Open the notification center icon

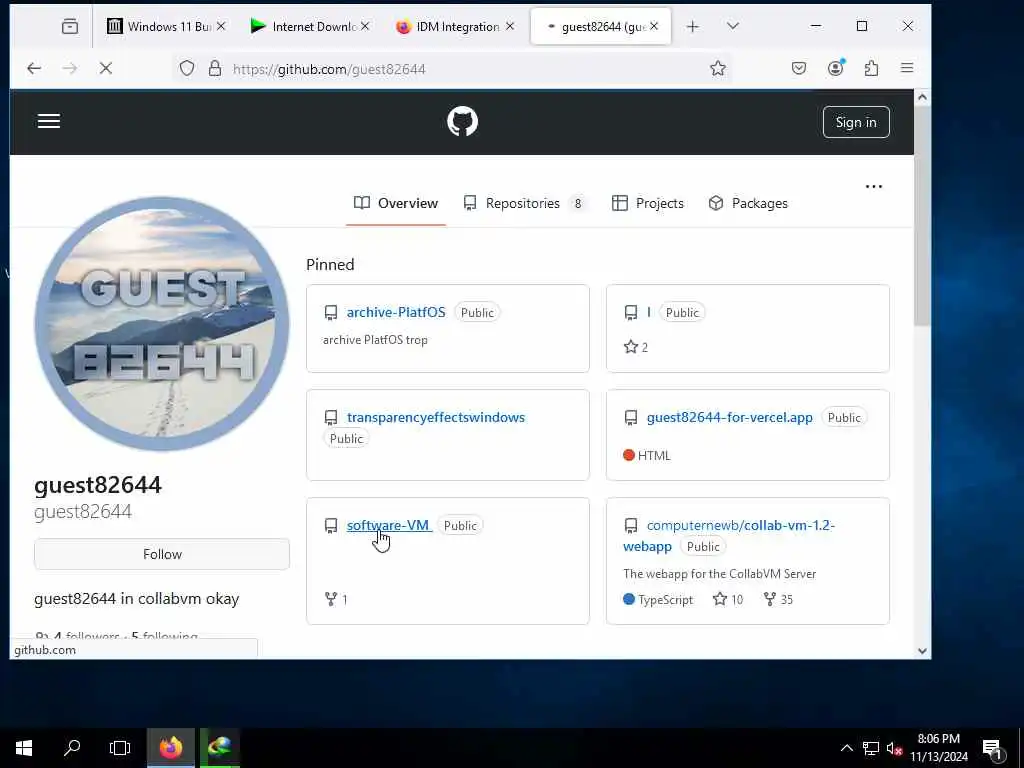coord(993,748)
